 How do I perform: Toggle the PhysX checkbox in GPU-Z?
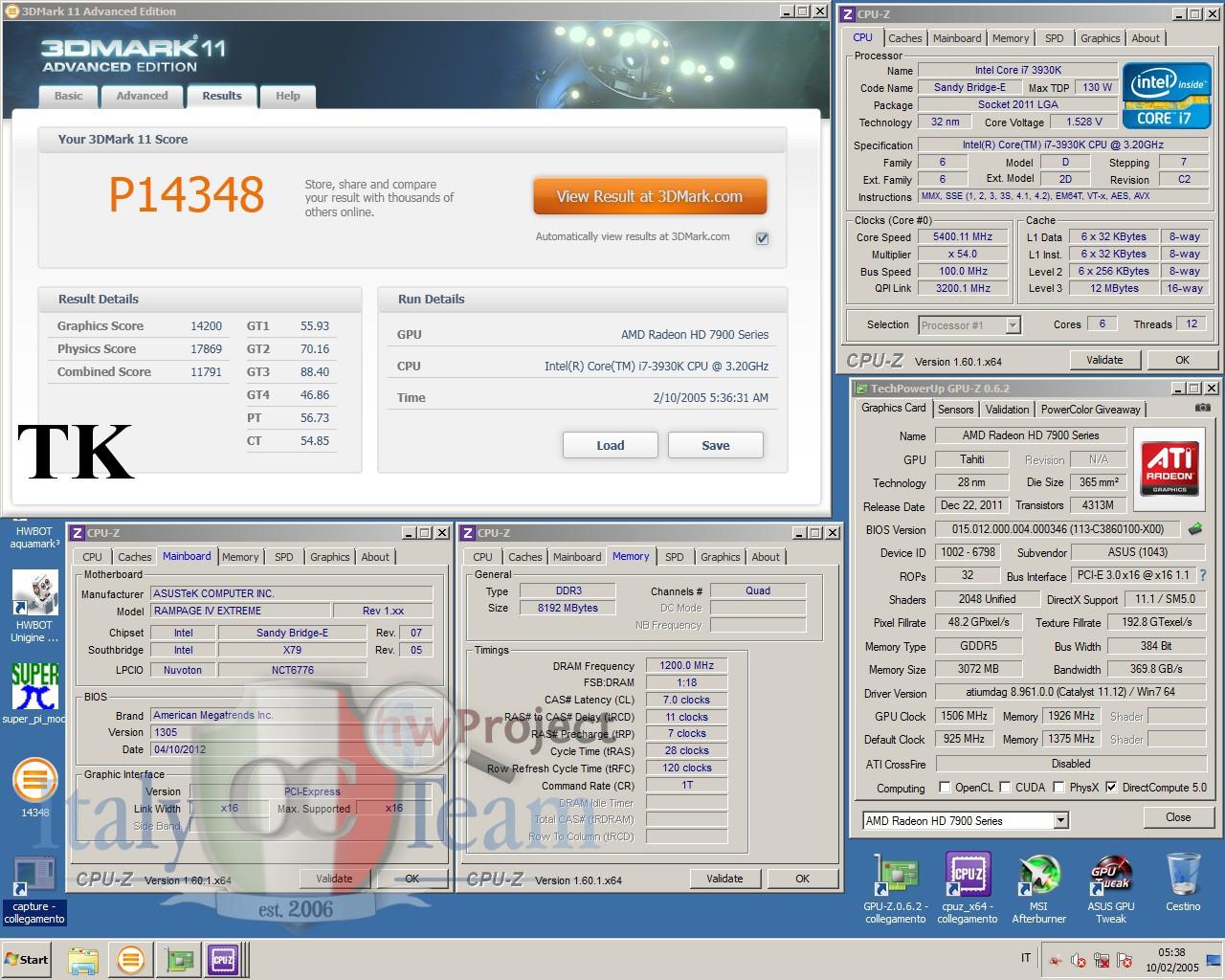[1058, 787]
